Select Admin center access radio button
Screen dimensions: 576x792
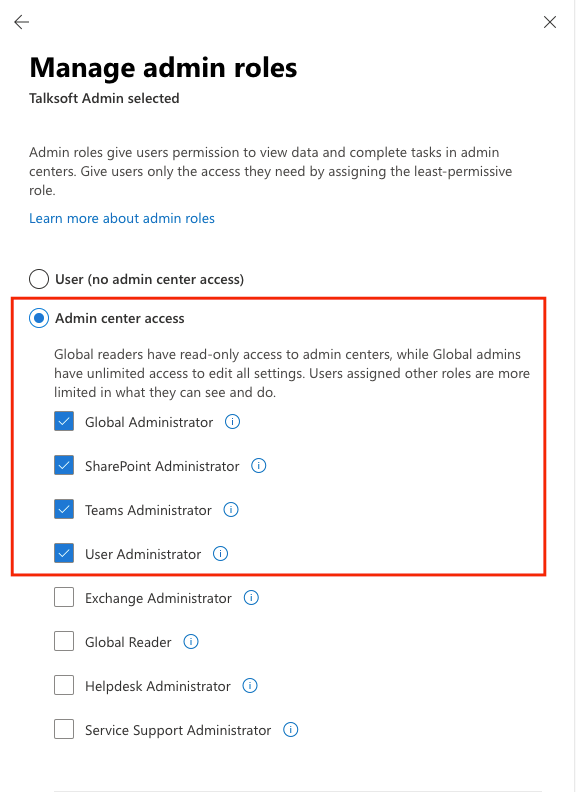(39, 318)
